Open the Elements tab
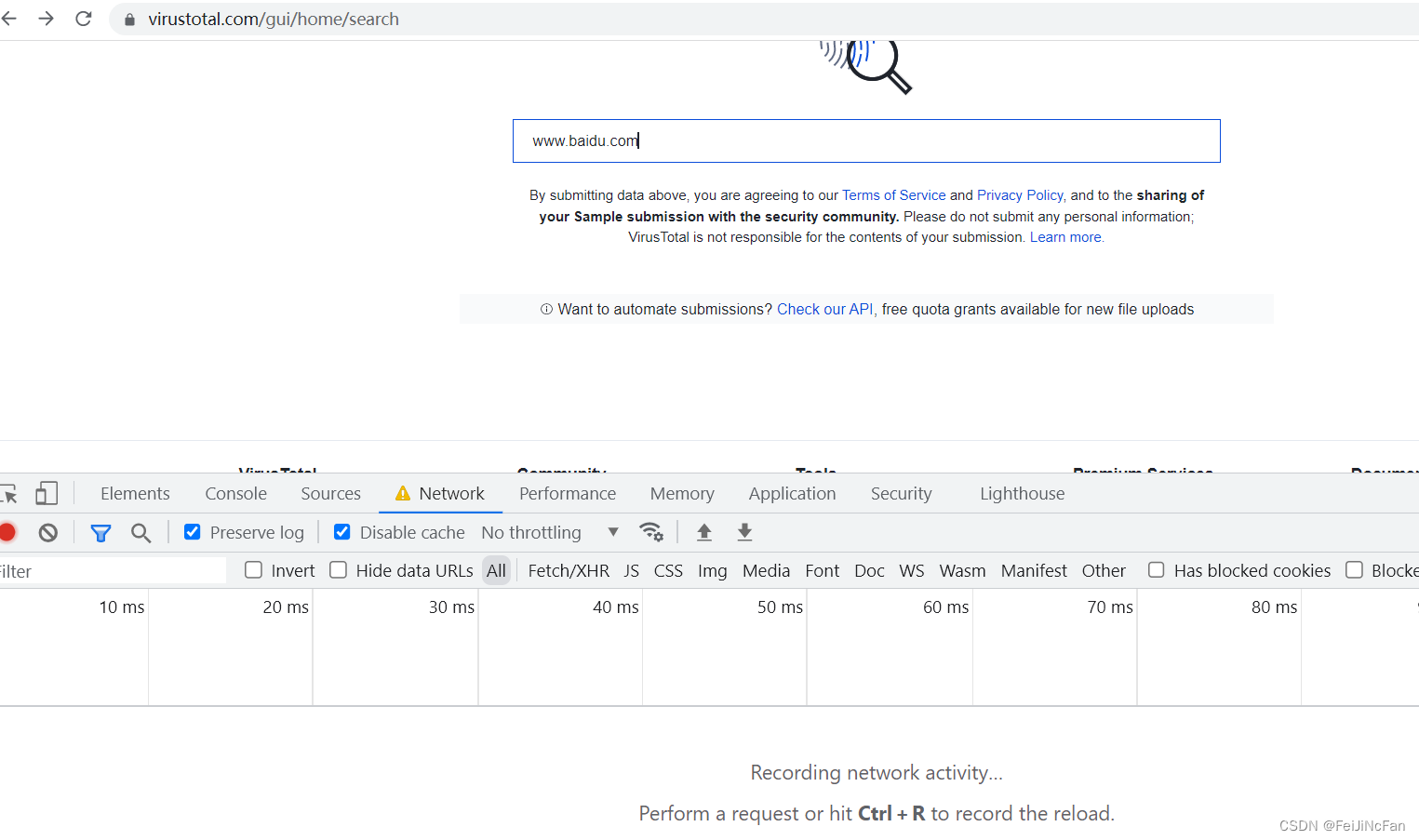This screenshot has width=1419, height=840. coord(135,493)
